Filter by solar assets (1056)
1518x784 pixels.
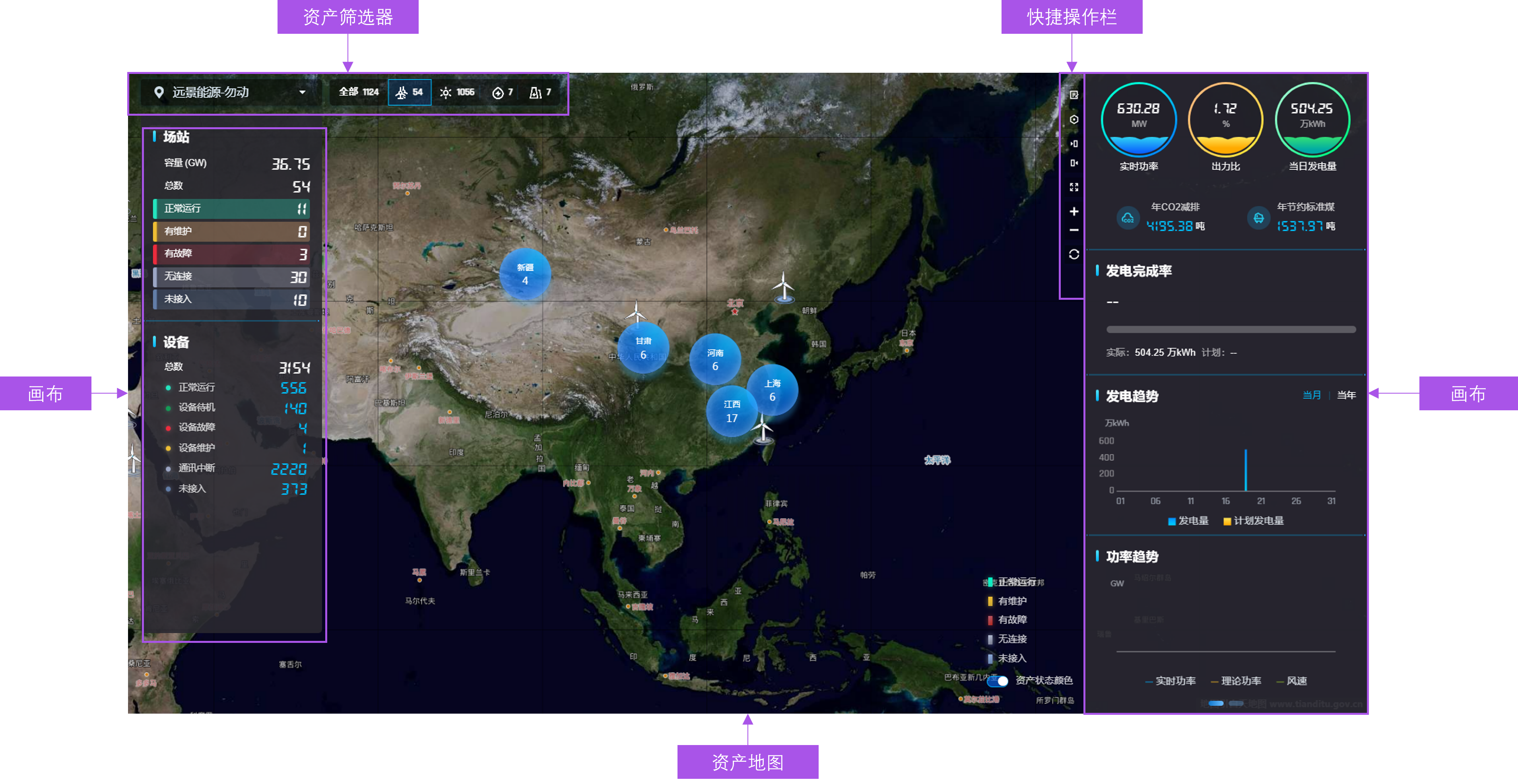(x=457, y=93)
